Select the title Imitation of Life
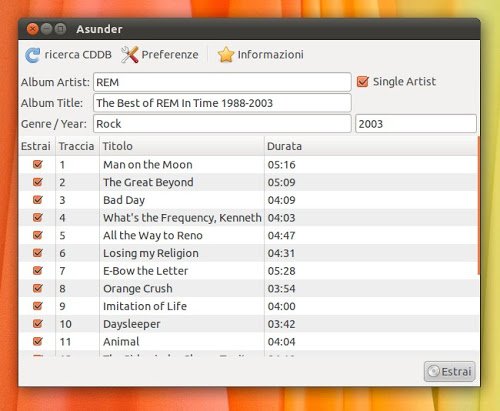 click(x=145, y=306)
